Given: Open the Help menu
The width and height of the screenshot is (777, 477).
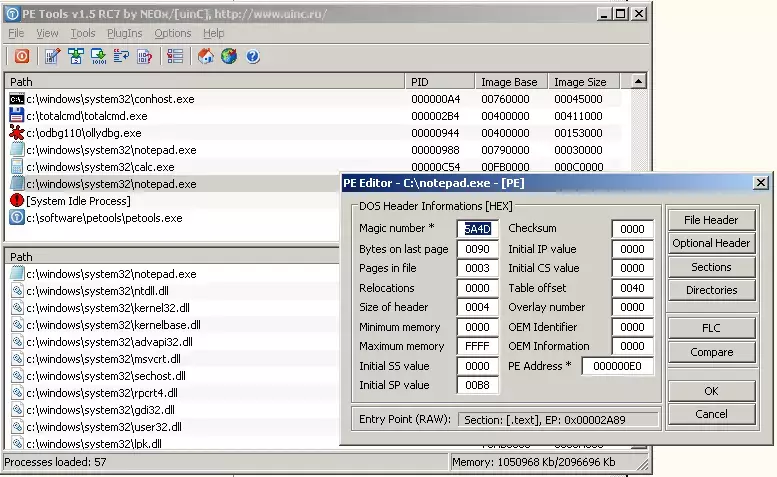Looking at the screenshot, I should tap(214, 33).
